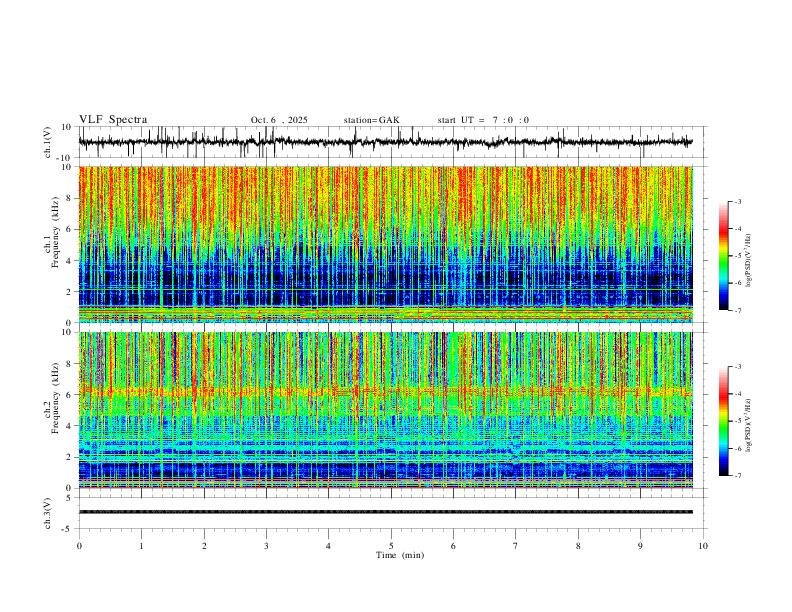Click time axis tick label "4"
The image size is (792, 612).
click(x=329, y=546)
